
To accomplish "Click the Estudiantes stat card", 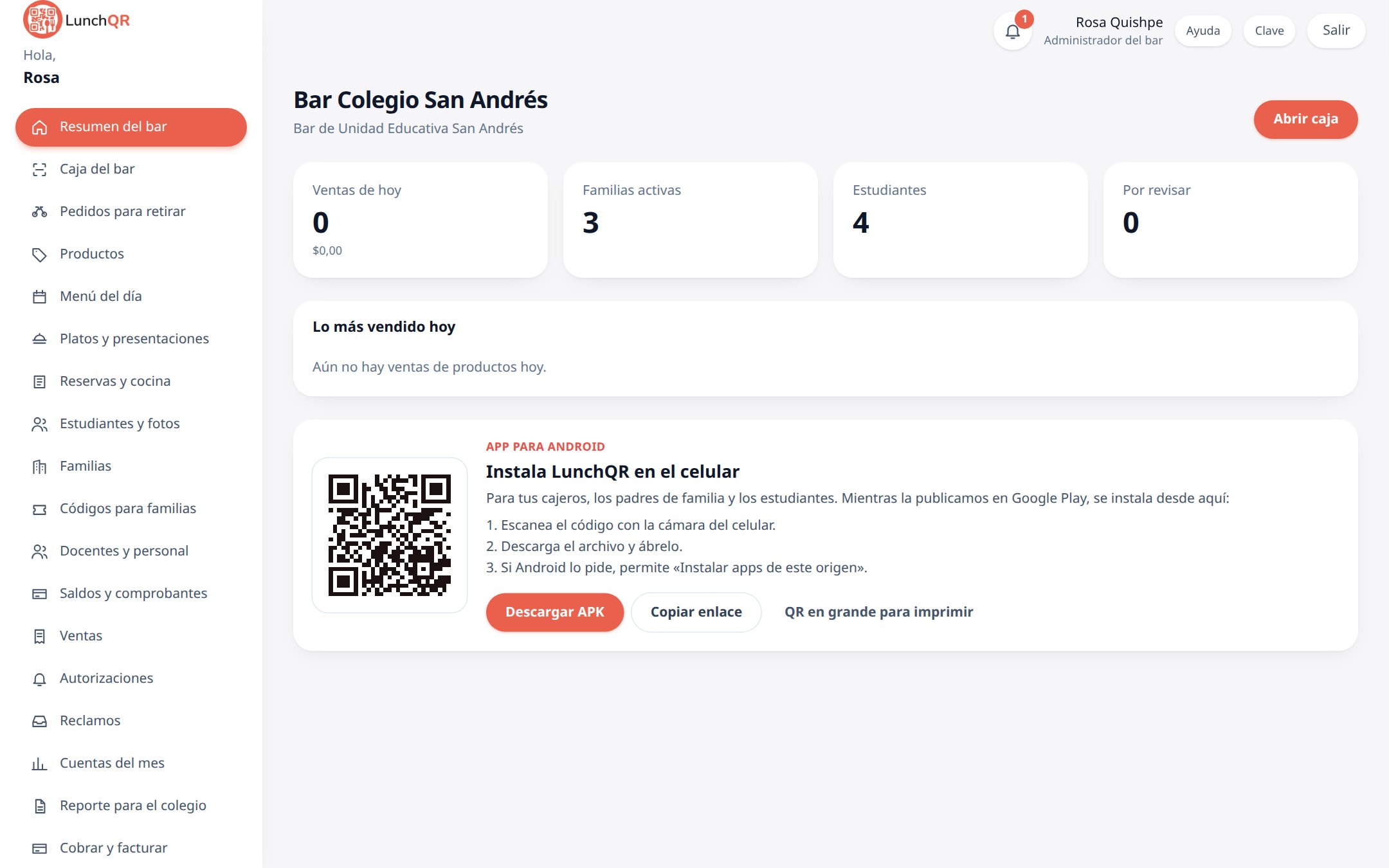I will click(961, 220).
